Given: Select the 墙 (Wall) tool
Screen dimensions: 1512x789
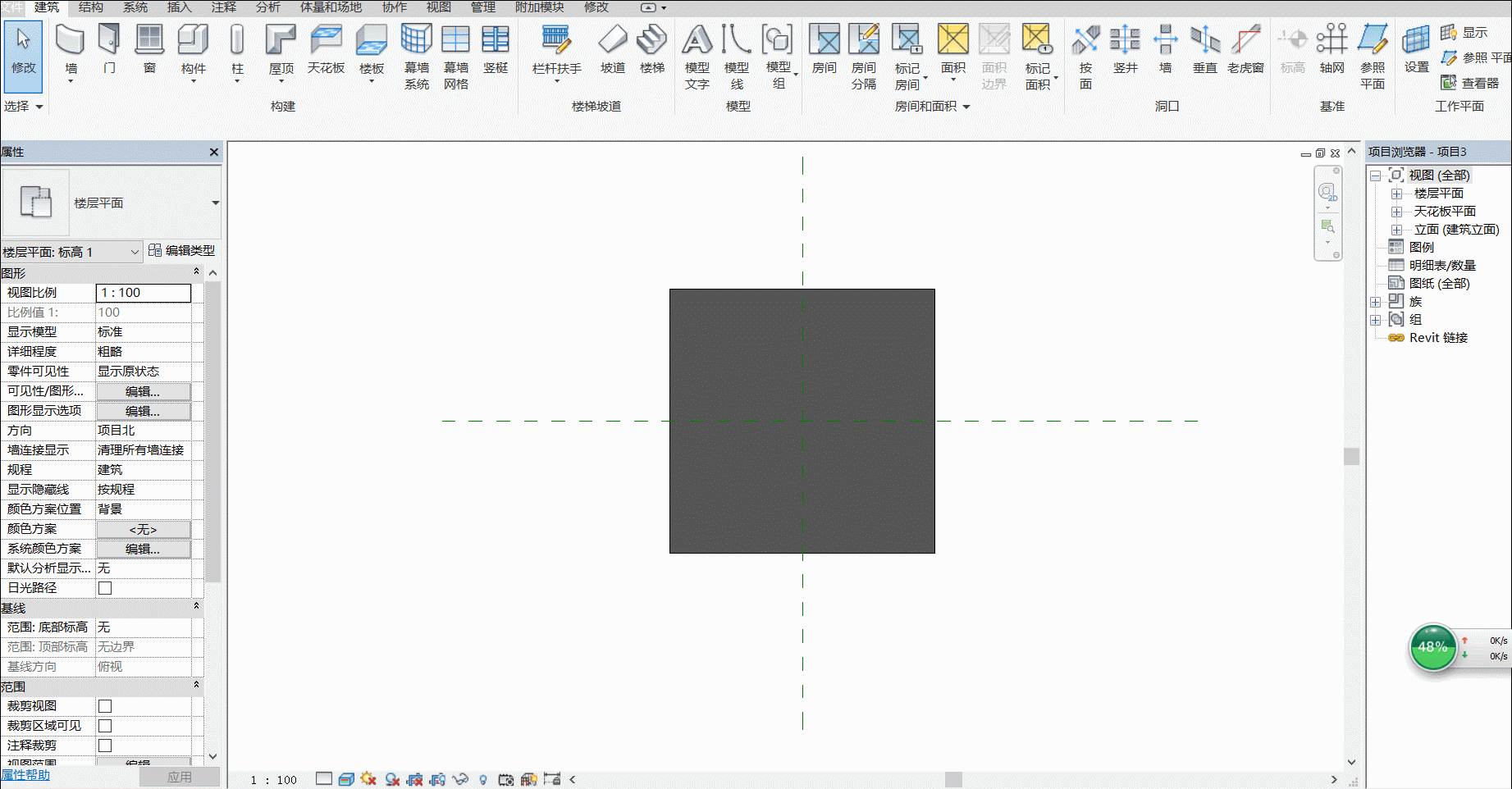Looking at the screenshot, I should 71,51.
